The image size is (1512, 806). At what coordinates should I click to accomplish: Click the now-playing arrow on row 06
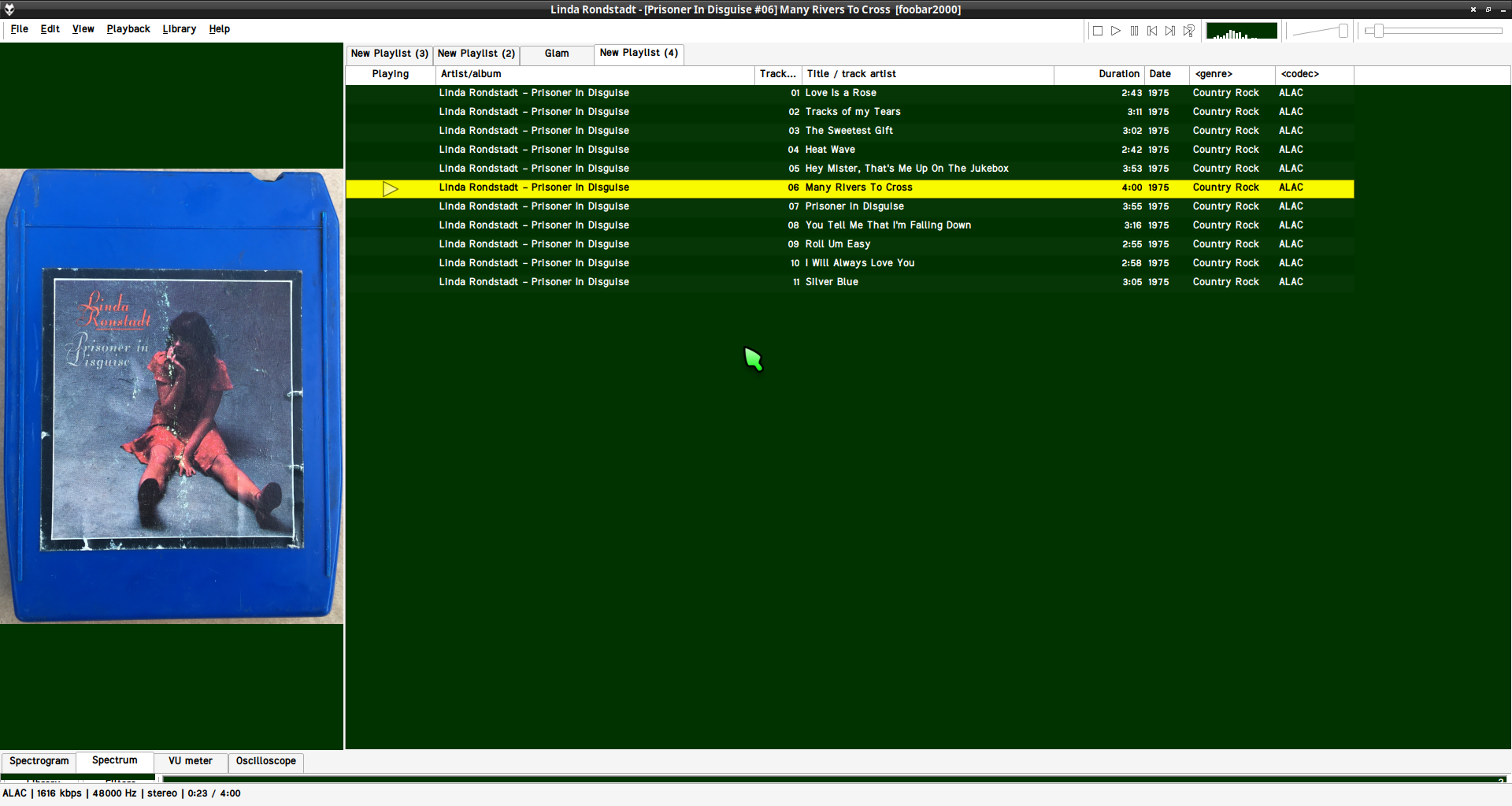click(x=390, y=188)
